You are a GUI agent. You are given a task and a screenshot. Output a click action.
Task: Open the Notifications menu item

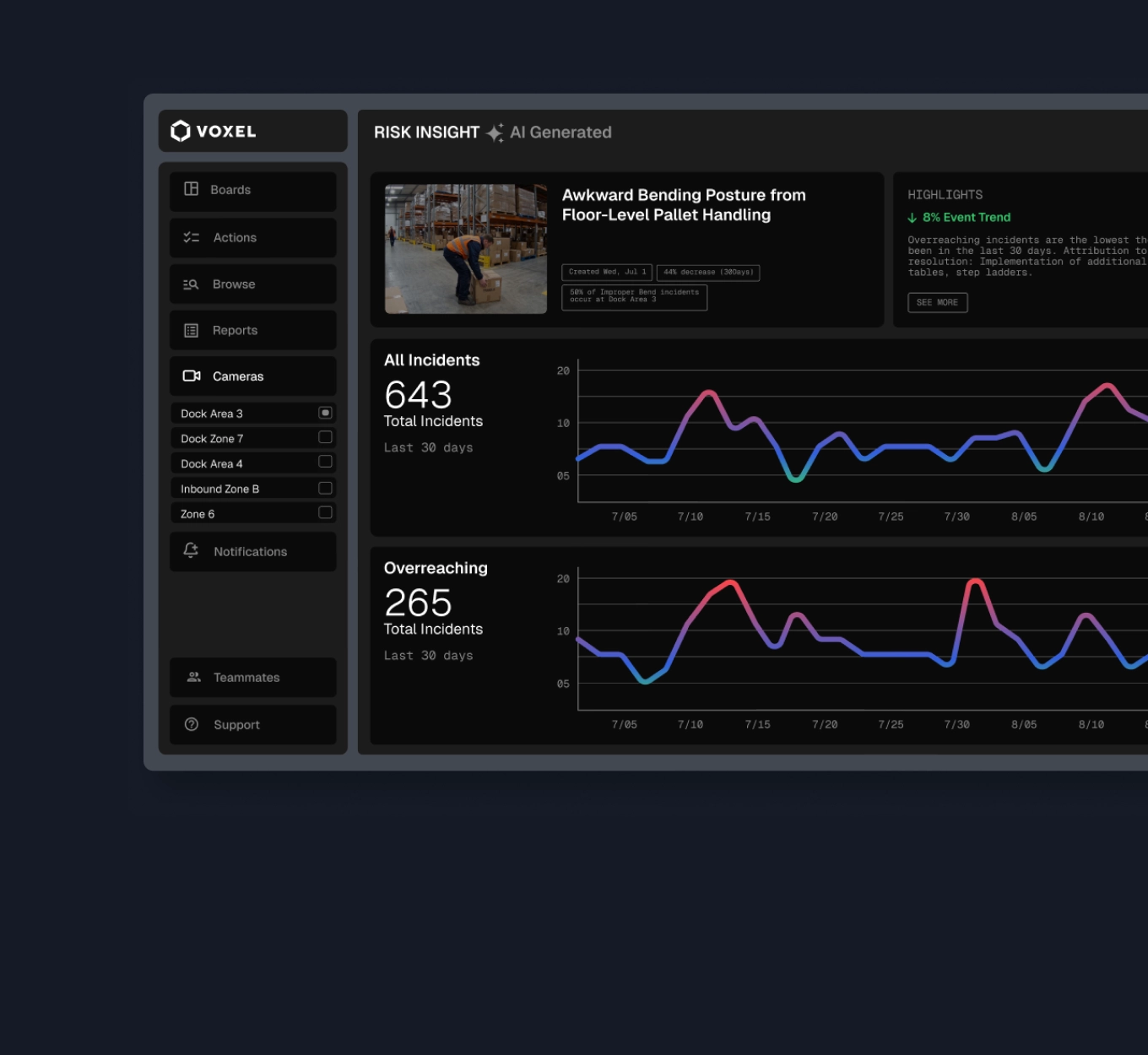coord(253,552)
